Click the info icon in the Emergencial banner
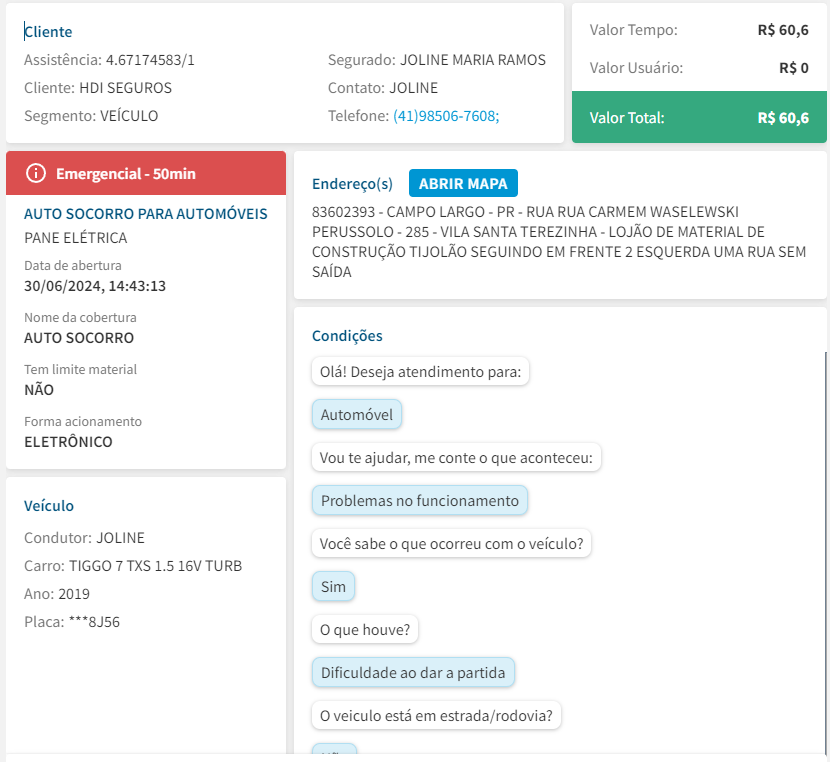830x762 pixels. 36,174
